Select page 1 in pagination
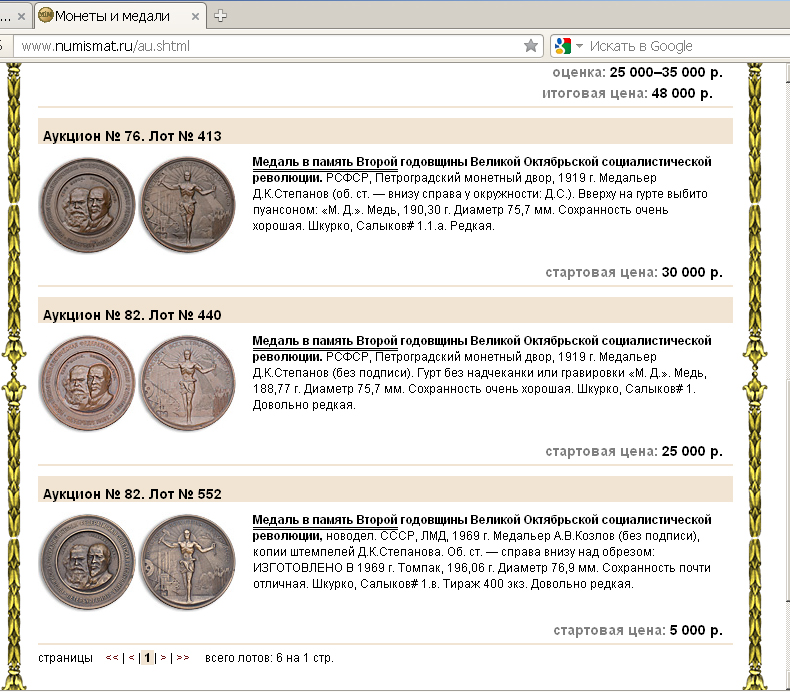The height and width of the screenshot is (692, 790). (147, 658)
